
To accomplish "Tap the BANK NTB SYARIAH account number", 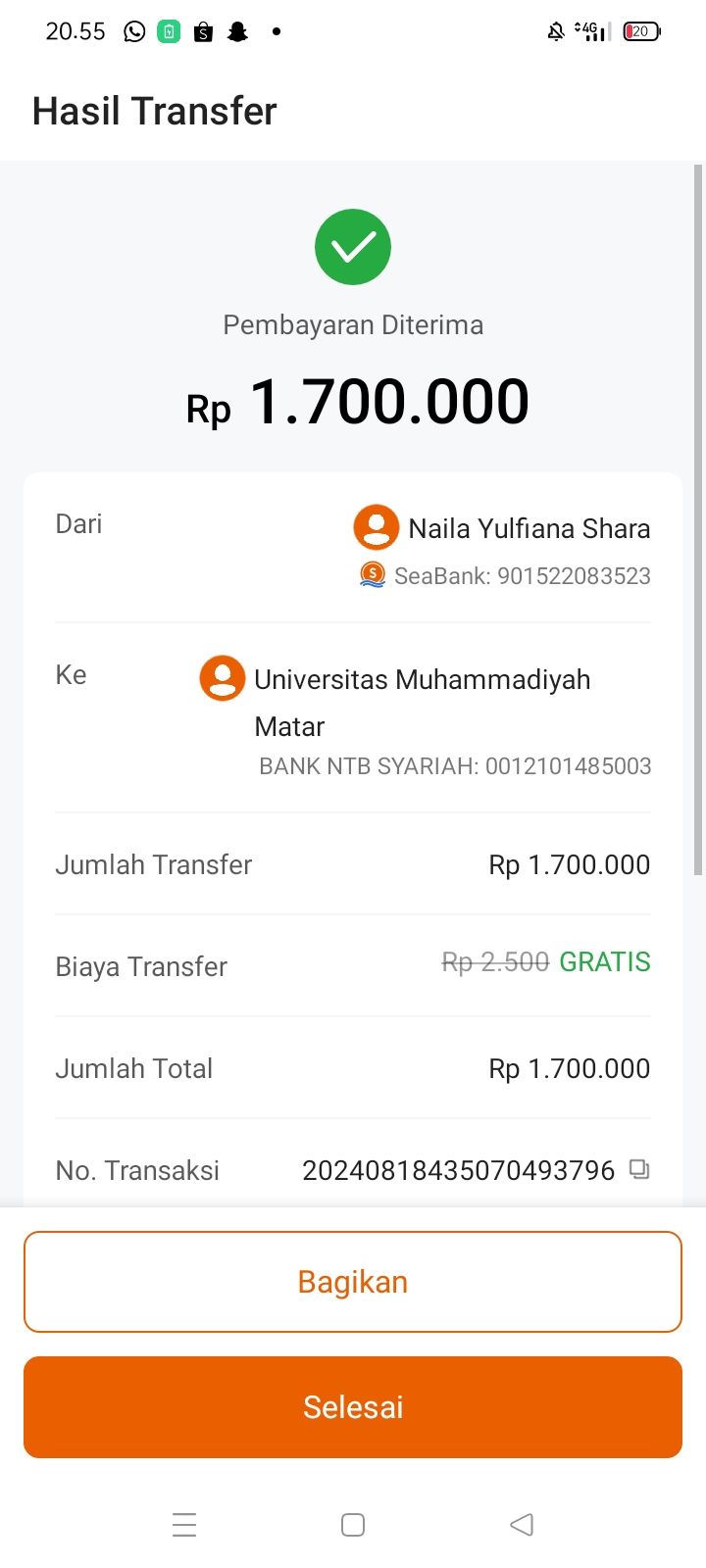I will 568,766.
